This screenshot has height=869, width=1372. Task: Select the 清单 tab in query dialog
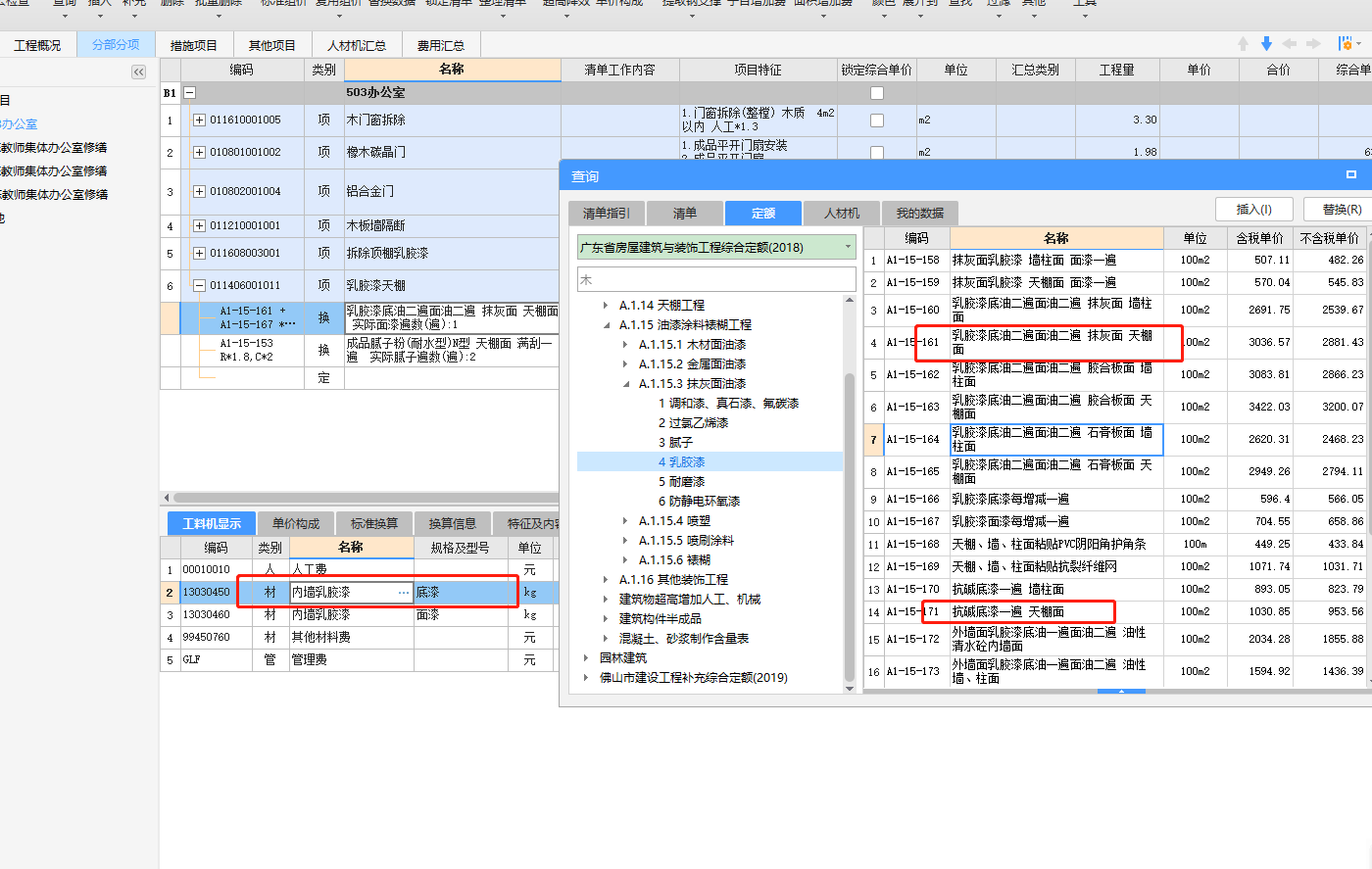pos(684,213)
